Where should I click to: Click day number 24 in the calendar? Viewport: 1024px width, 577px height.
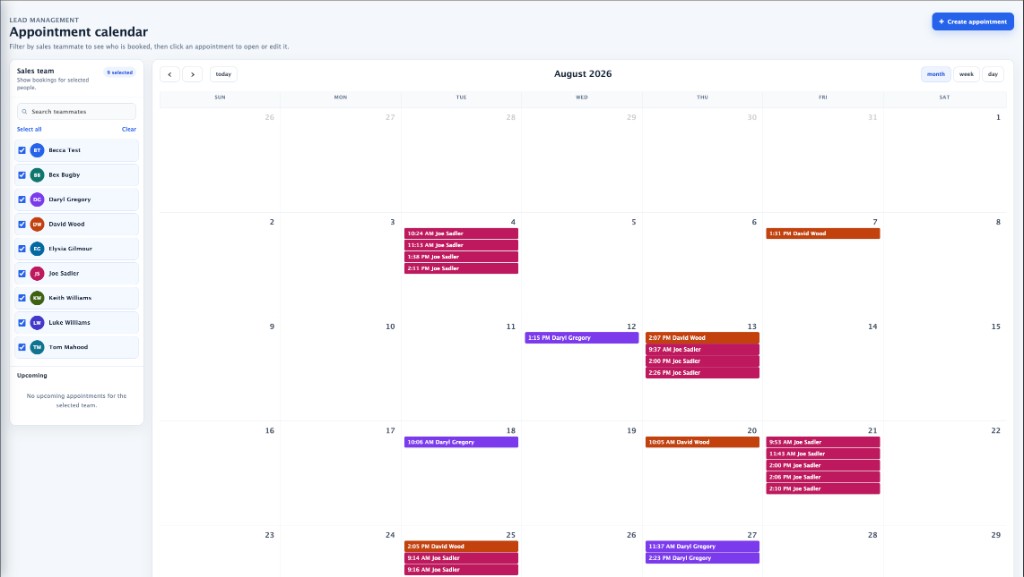tap(390, 535)
